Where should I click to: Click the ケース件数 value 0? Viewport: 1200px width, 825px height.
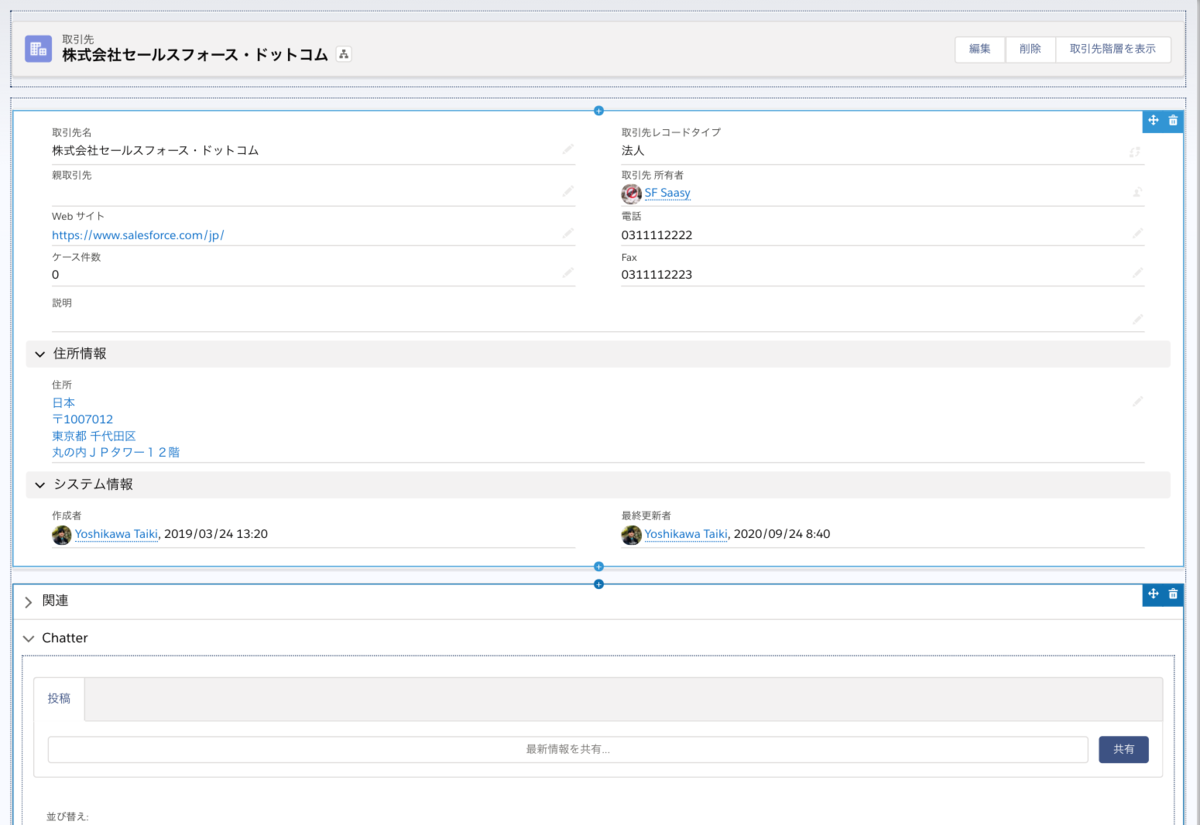point(56,274)
